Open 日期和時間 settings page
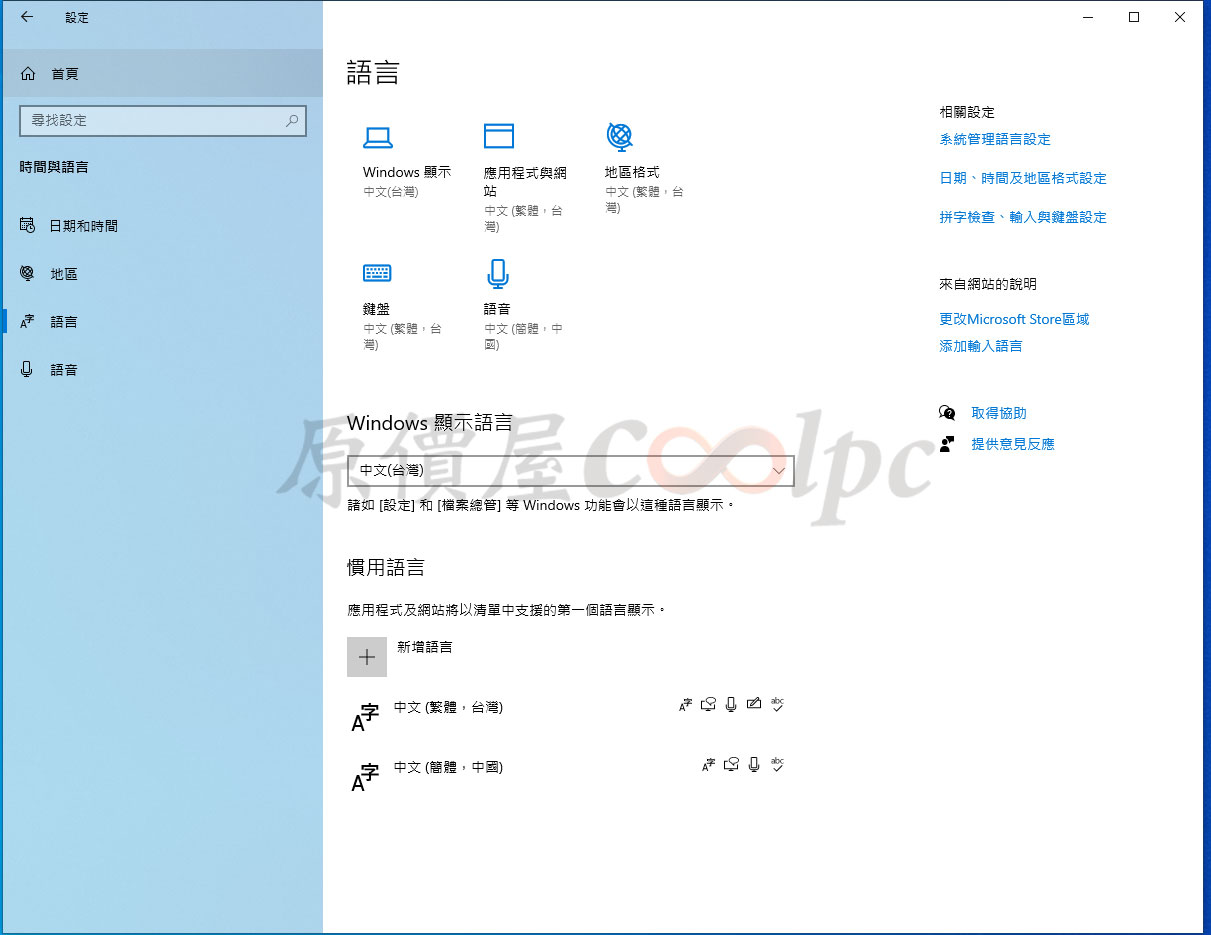Viewport: 1211px width, 935px height. tap(84, 226)
